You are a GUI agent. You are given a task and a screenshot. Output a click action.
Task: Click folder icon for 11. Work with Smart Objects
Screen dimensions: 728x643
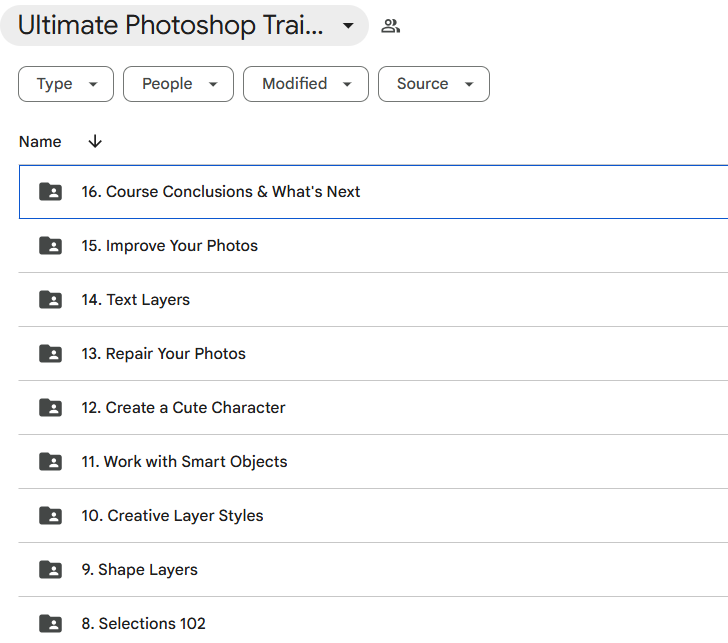coord(51,461)
